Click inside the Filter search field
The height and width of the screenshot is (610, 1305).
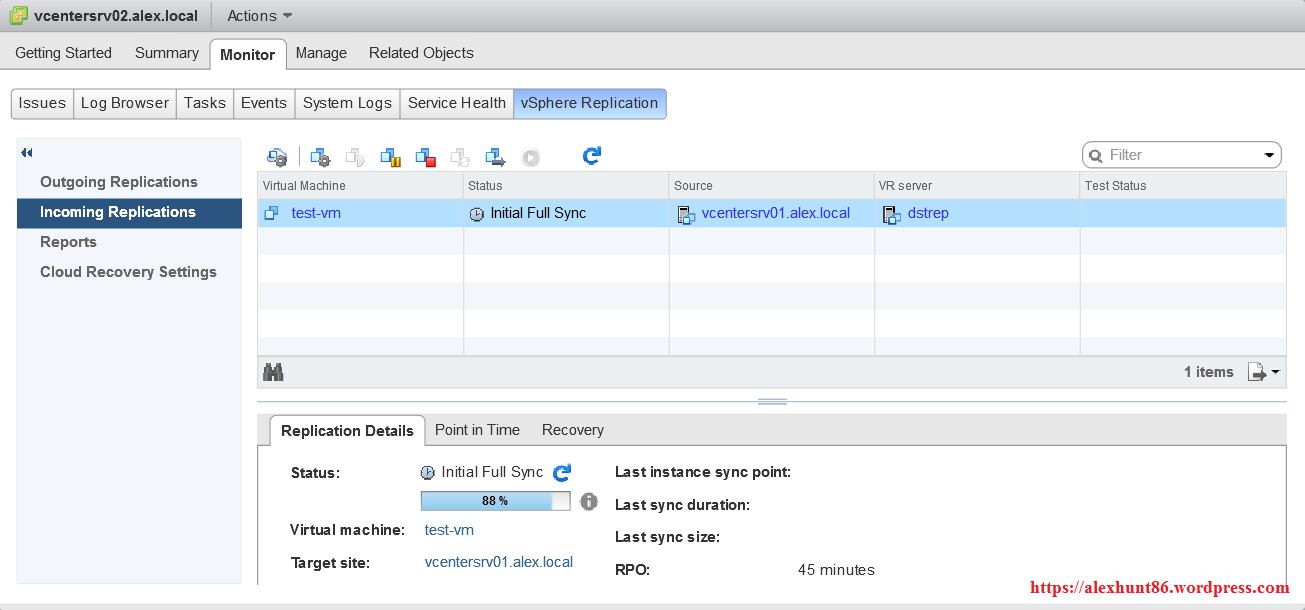coord(1180,155)
